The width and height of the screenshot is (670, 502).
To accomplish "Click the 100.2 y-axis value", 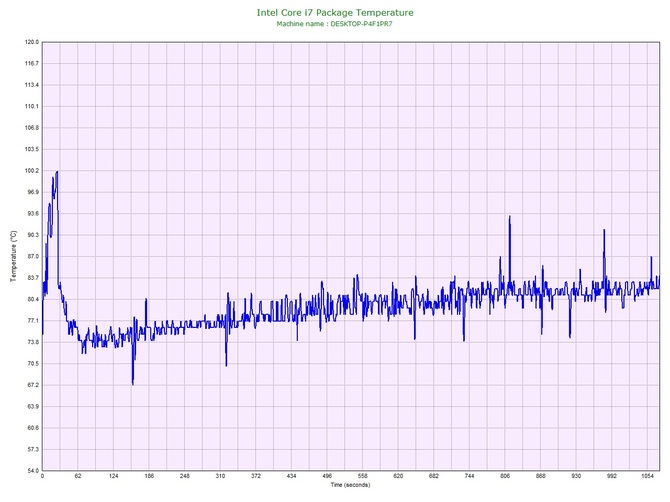I will coord(32,171).
